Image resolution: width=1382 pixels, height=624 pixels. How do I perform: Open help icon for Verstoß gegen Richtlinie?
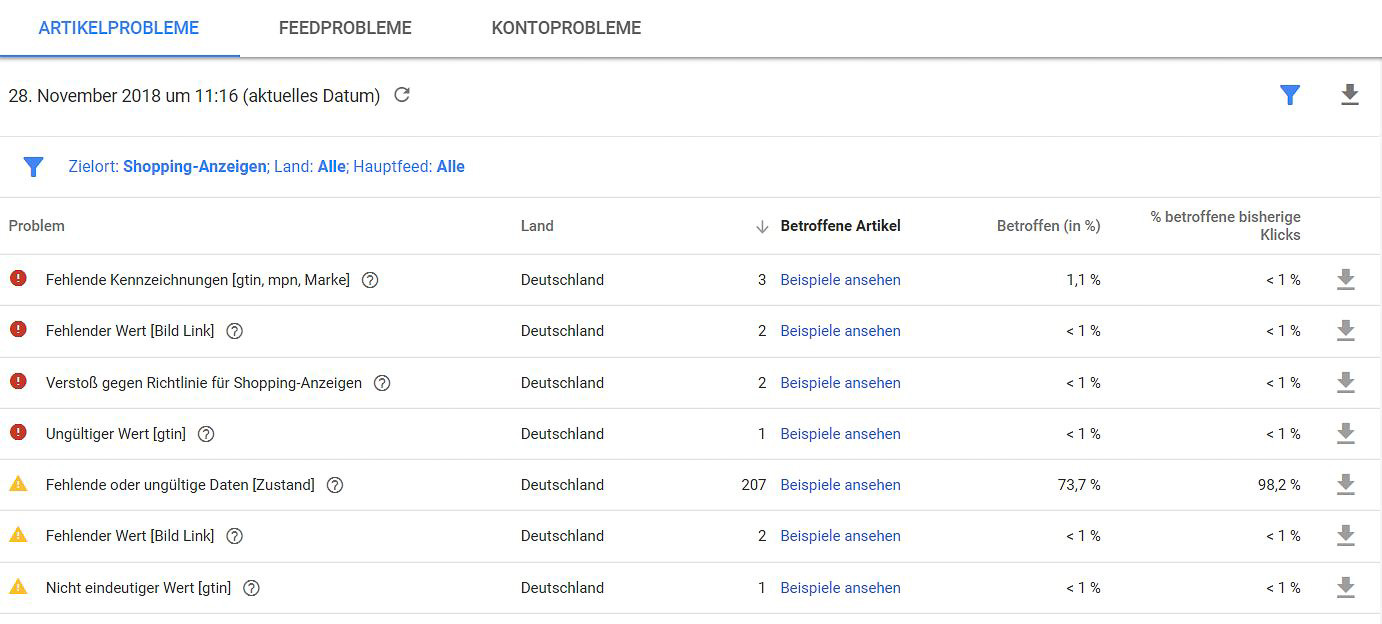pyautogui.click(x=382, y=383)
